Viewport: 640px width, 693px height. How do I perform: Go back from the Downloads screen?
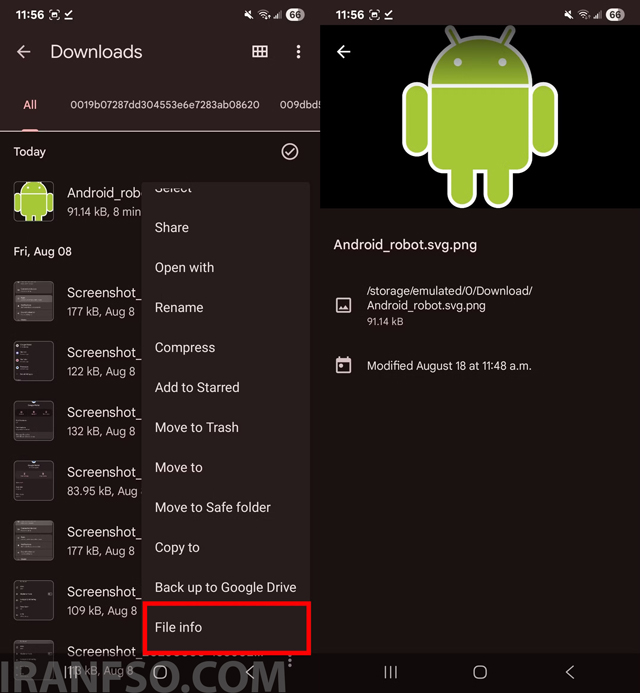pyautogui.click(x=23, y=52)
